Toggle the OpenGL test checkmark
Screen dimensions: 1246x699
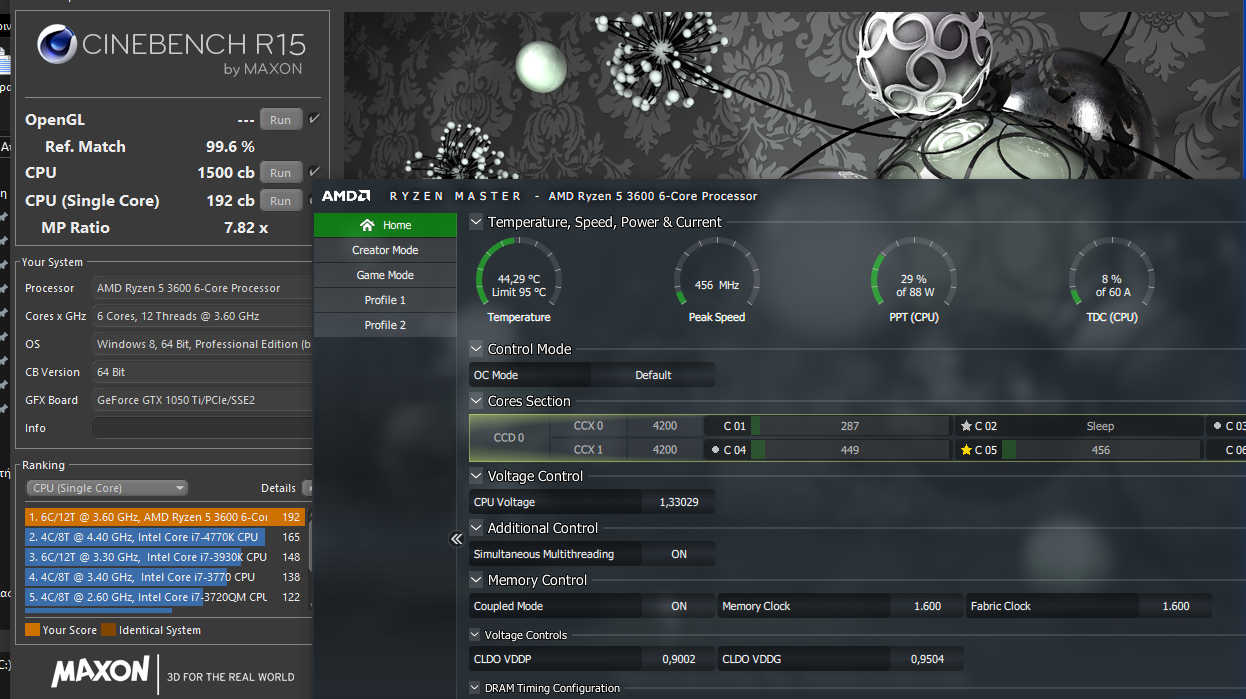point(314,119)
